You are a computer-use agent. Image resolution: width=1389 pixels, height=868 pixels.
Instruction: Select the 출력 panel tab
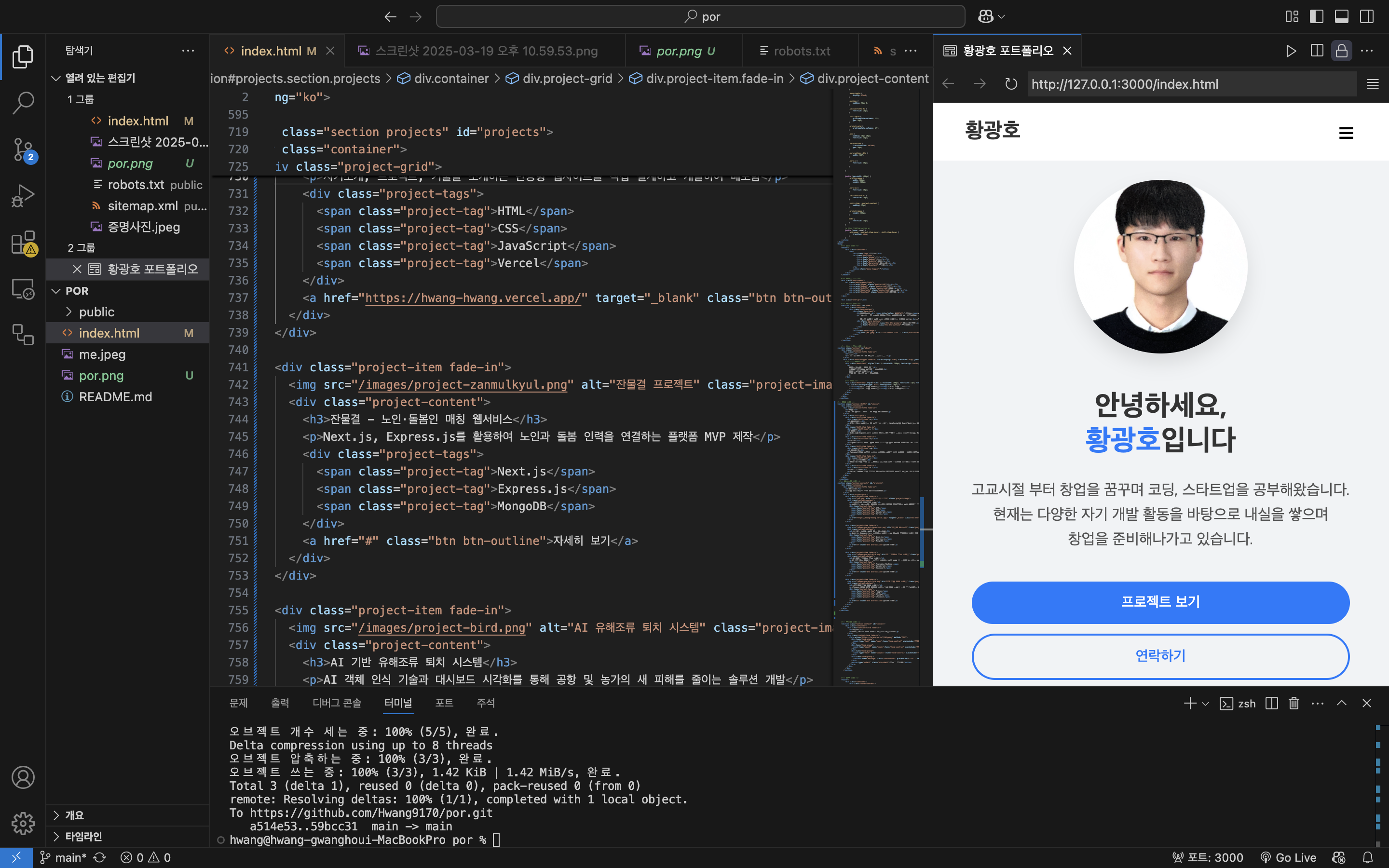click(x=280, y=702)
